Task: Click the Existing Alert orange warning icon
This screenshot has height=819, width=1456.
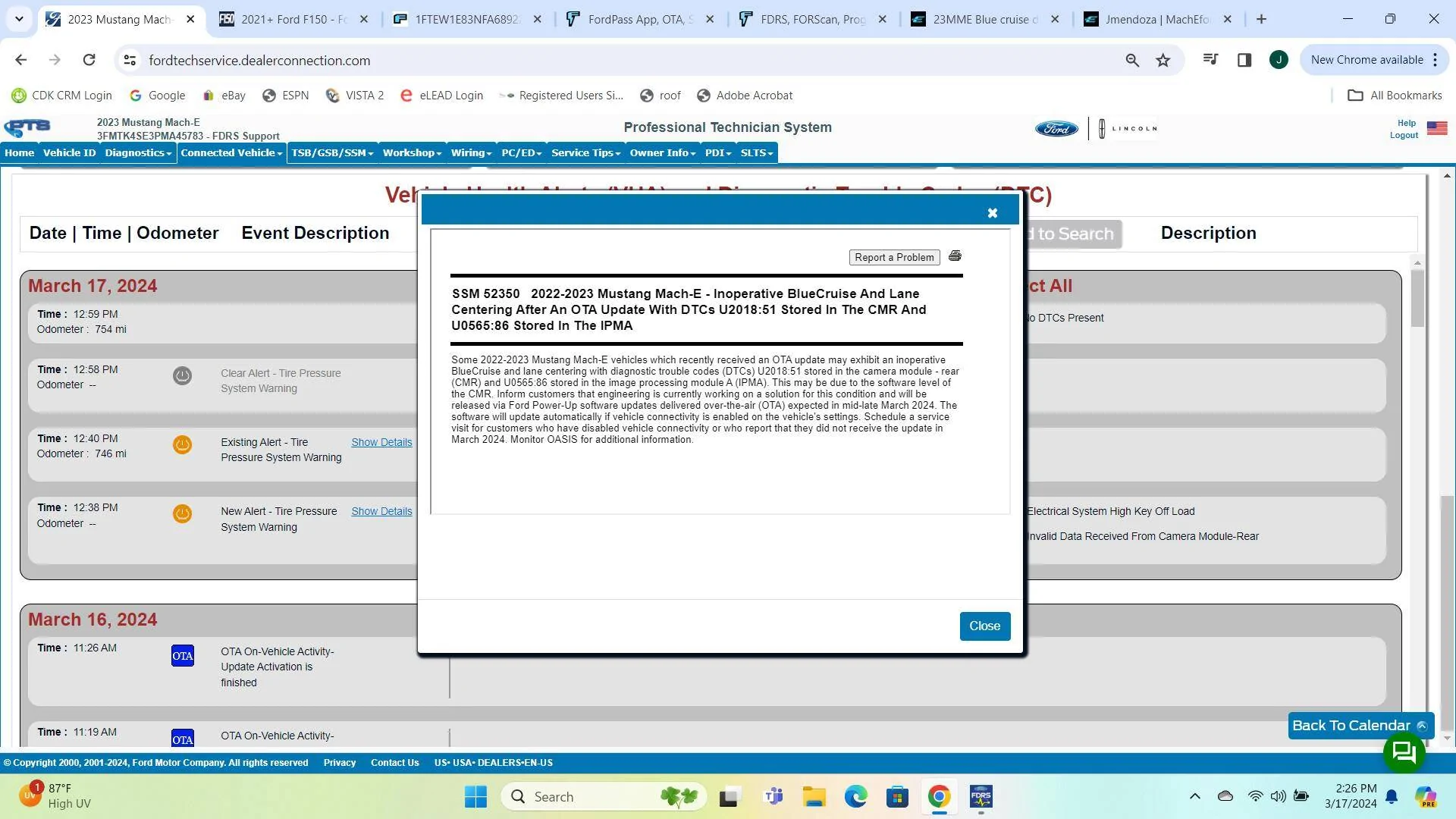Action: coord(182,445)
